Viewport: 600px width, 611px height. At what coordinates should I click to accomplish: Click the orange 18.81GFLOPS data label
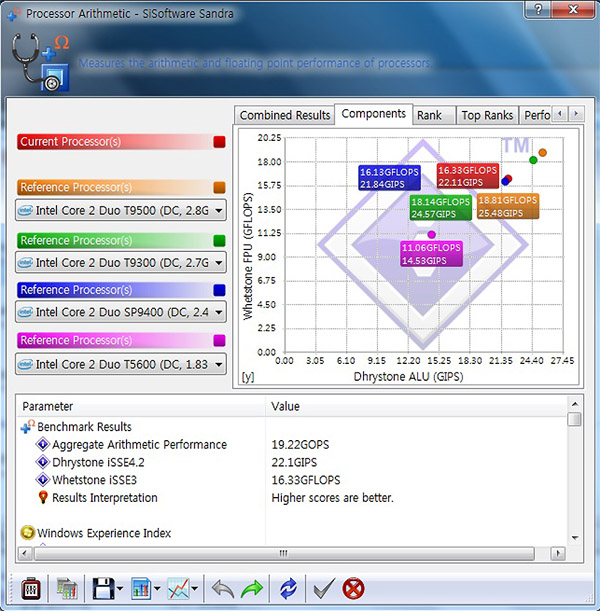tap(508, 206)
